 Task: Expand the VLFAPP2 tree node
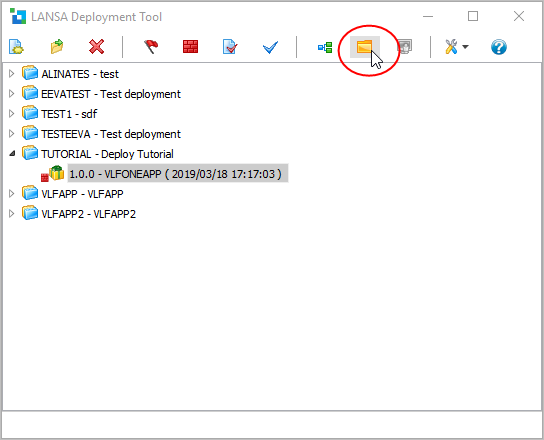coord(11,213)
